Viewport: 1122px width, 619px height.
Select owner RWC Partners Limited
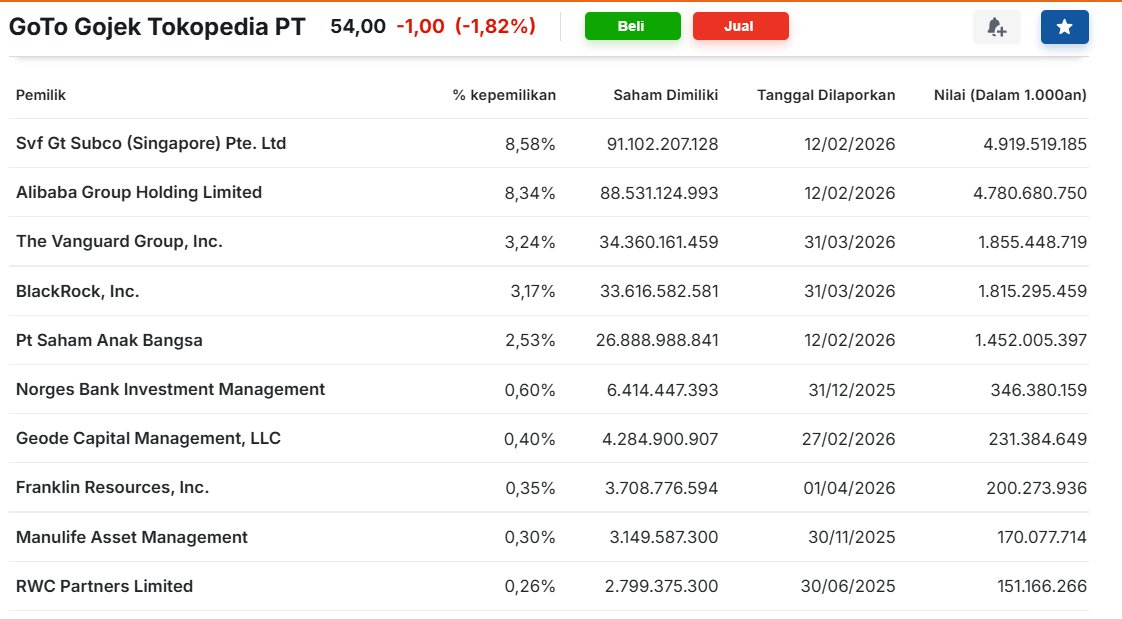pyautogui.click(x=104, y=586)
